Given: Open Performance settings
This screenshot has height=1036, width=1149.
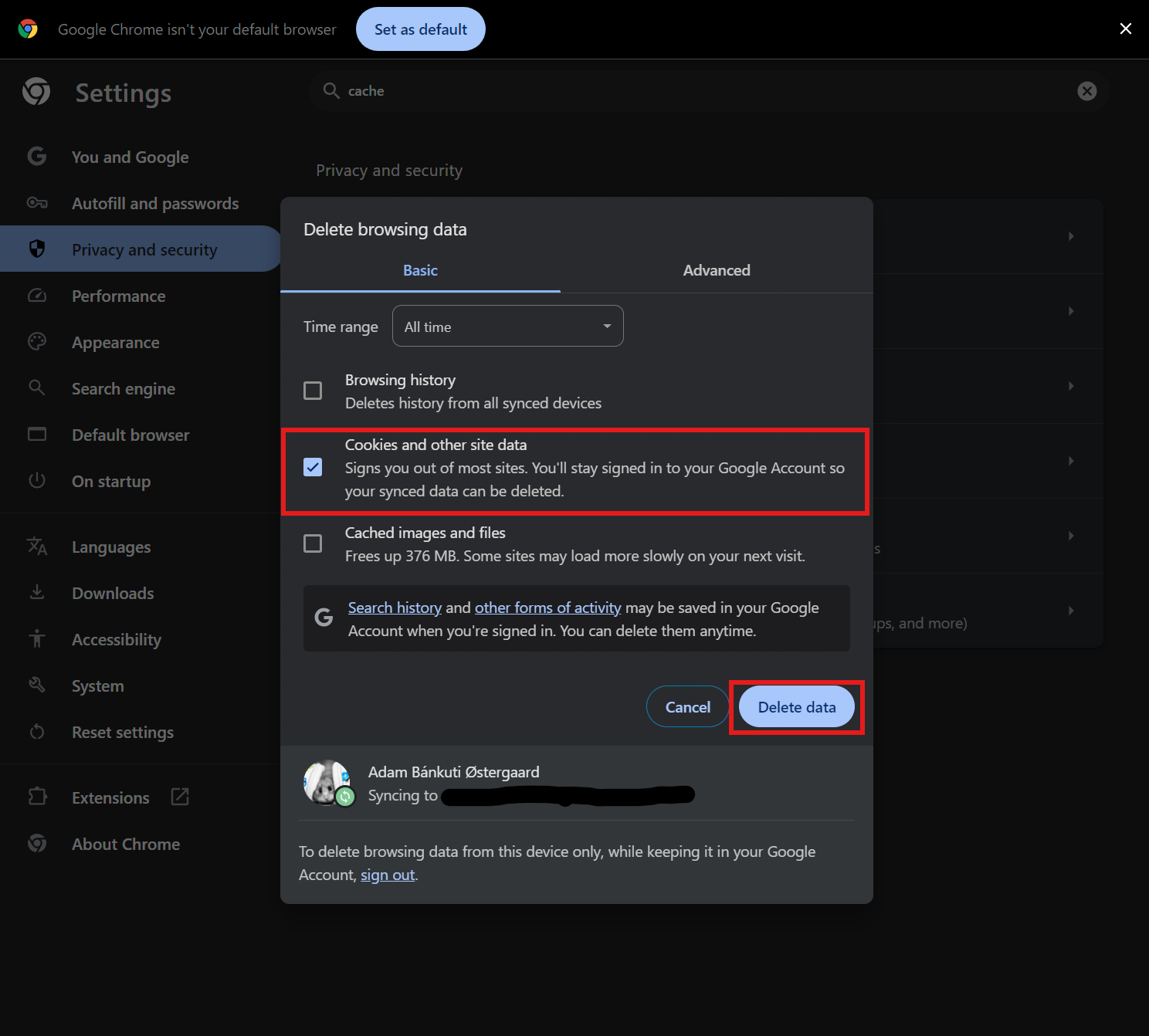Looking at the screenshot, I should coord(118,296).
